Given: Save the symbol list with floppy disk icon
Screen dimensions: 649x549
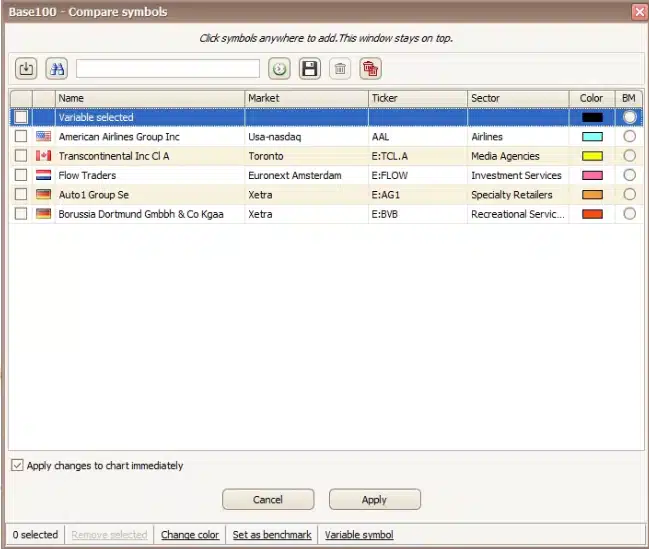Looking at the screenshot, I should 310,68.
